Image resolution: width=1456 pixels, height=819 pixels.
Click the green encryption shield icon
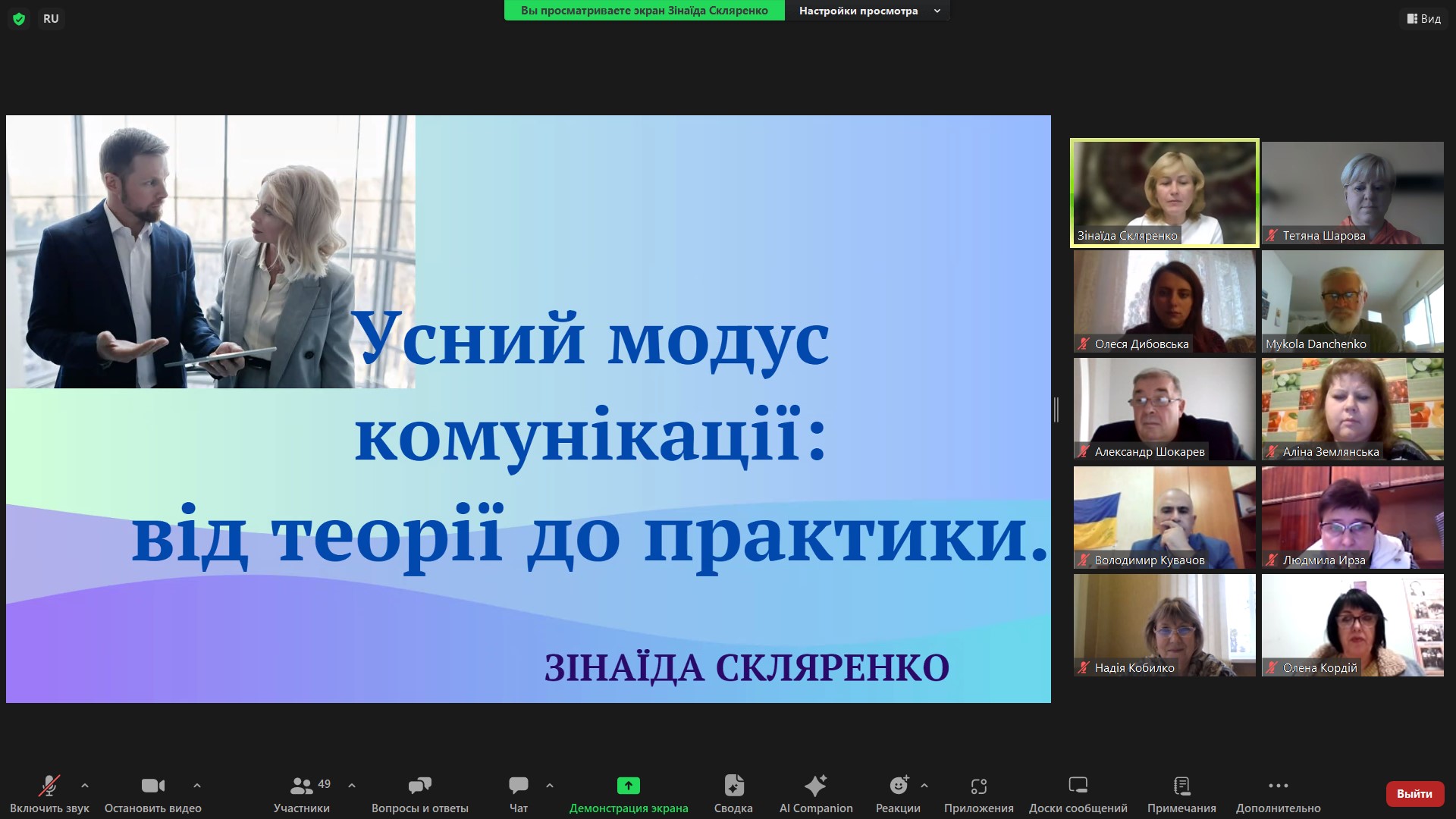tap(19, 19)
